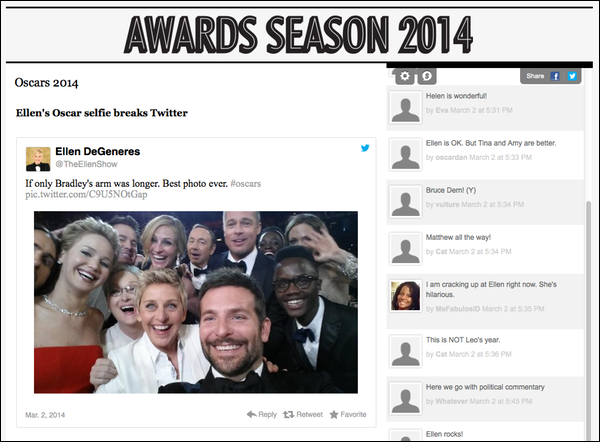Screen dimensions: 600x442
Task: Click 'by MsFabulosID March 2 at 5:35 PM'
Action: pyautogui.click(x=485, y=309)
